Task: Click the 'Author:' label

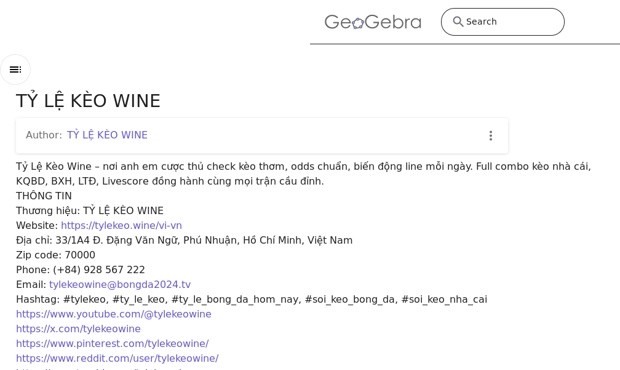Action: pyautogui.click(x=44, y=135)
